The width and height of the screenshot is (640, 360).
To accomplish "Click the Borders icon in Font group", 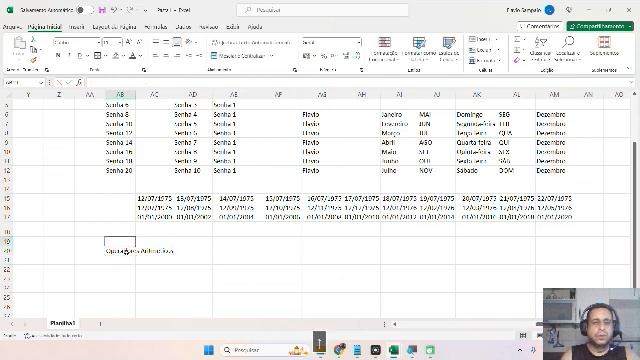I will [x=98, y=56].
